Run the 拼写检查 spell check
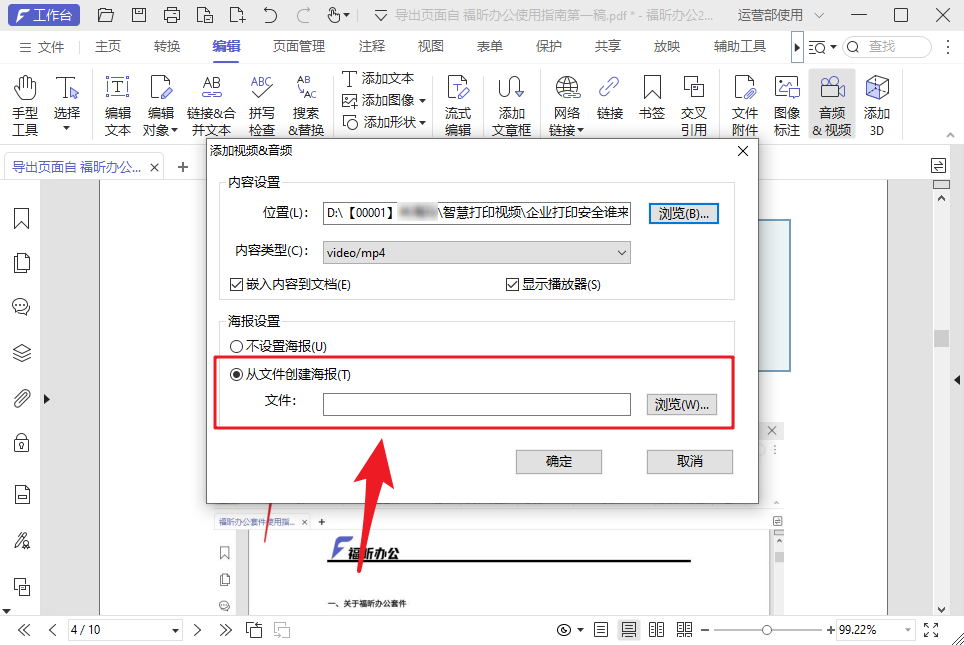 pyautogui.click(x=260, y=103)
